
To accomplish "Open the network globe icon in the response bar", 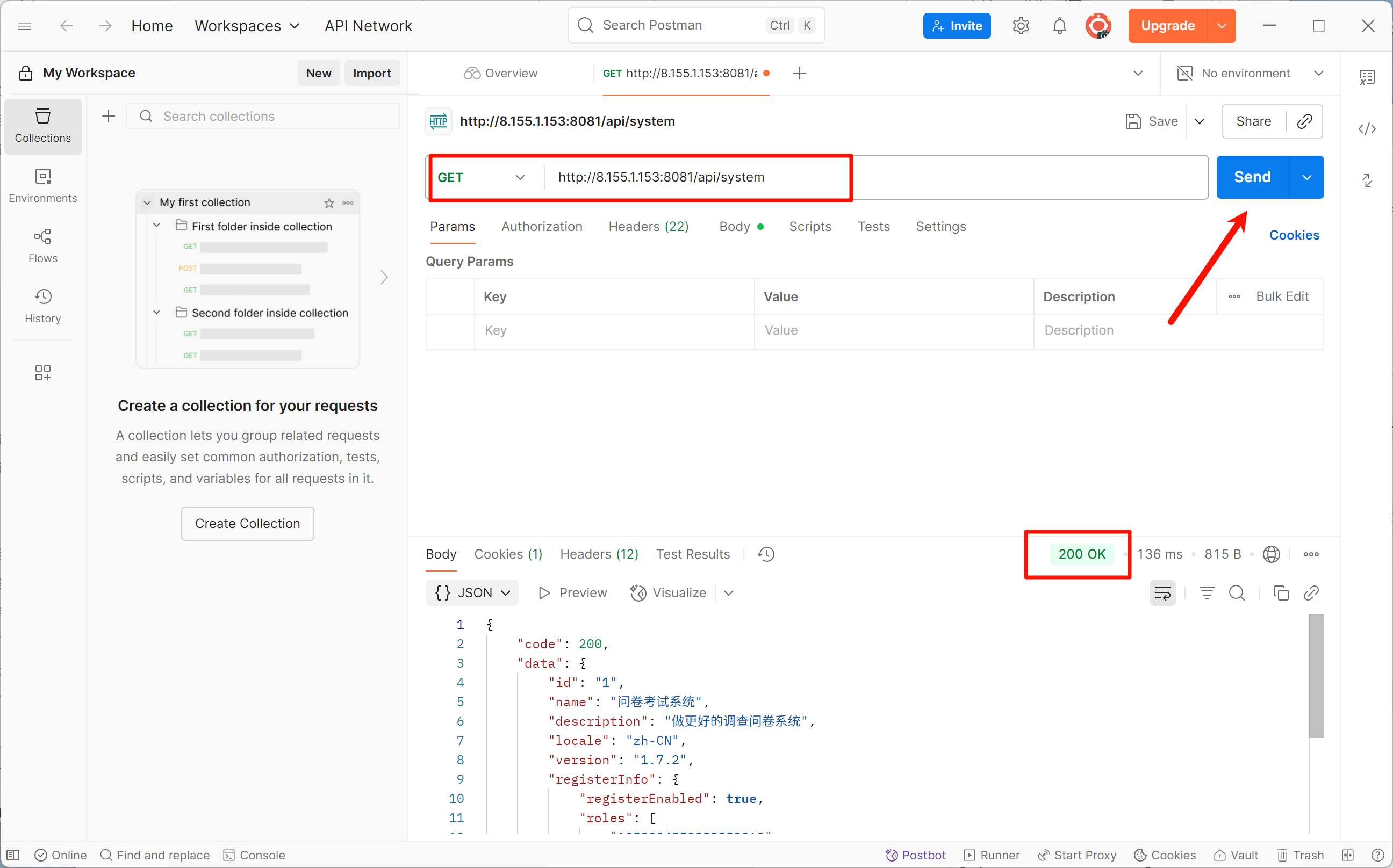I will tap(1271, 554).
